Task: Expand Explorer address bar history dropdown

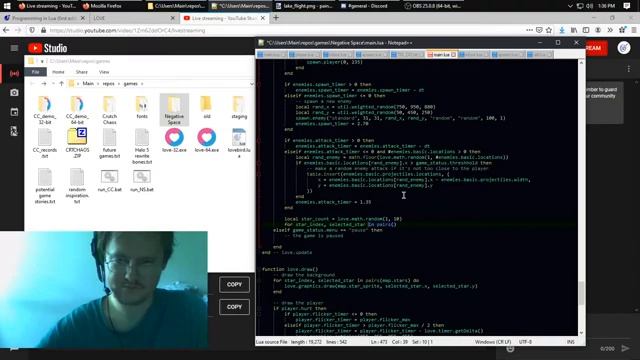Action: 251,84
